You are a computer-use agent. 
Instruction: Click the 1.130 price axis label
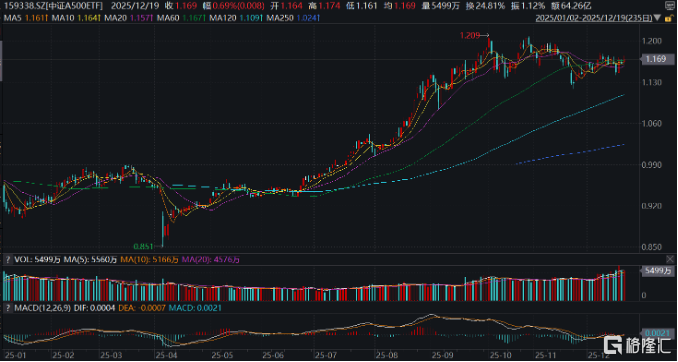[653, 82]
